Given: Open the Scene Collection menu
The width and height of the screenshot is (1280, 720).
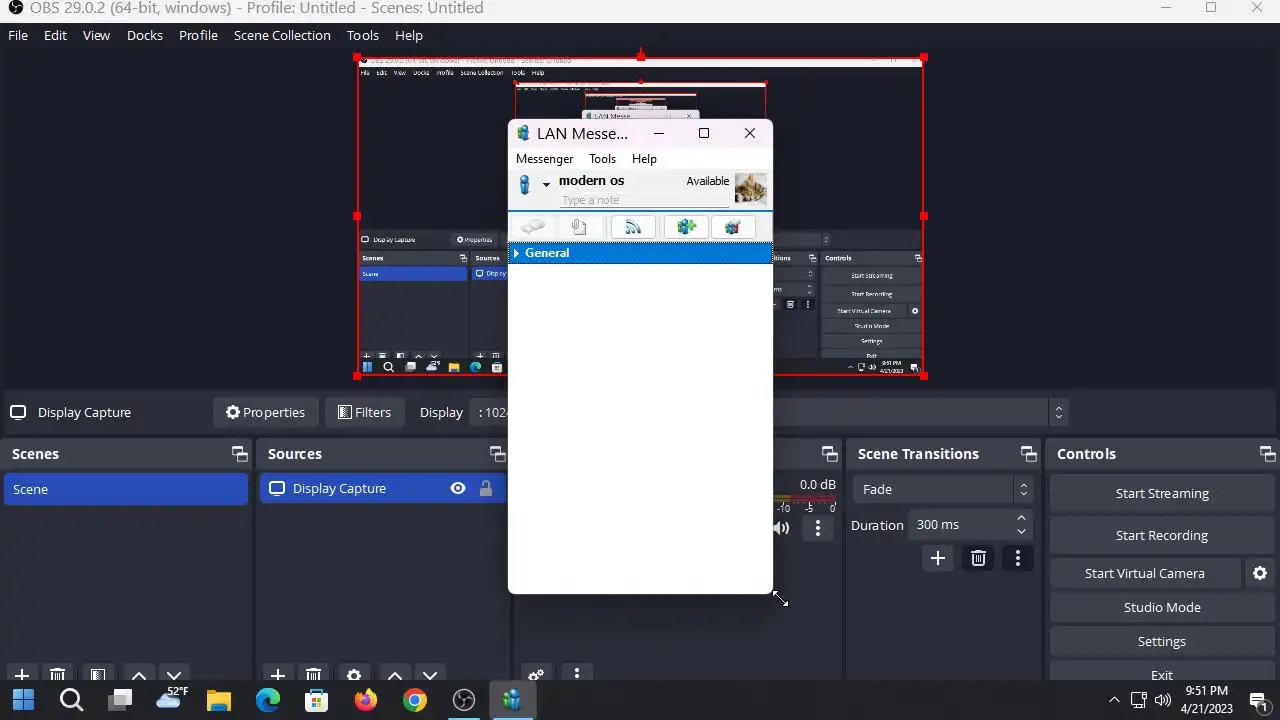Looking at the screenshot, I should tap(282, 35).
